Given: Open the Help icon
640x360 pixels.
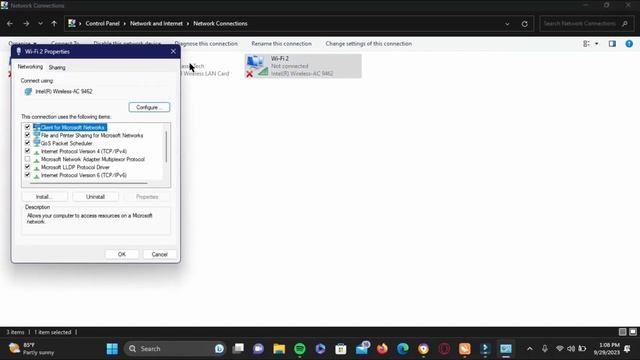Looking at the screenshot, I should (629, 44).
